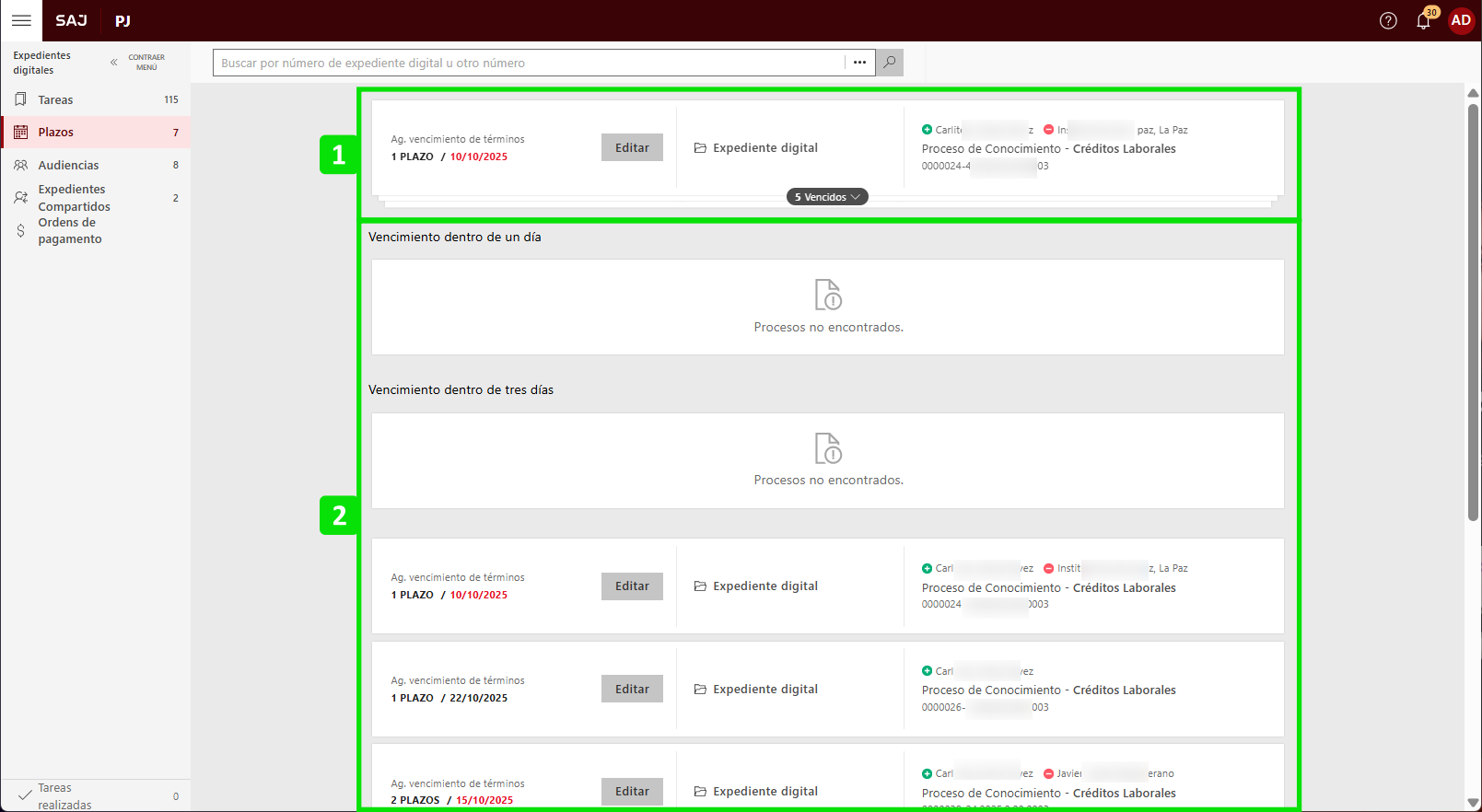Click the search magnifier icon

tap(889, 63)
